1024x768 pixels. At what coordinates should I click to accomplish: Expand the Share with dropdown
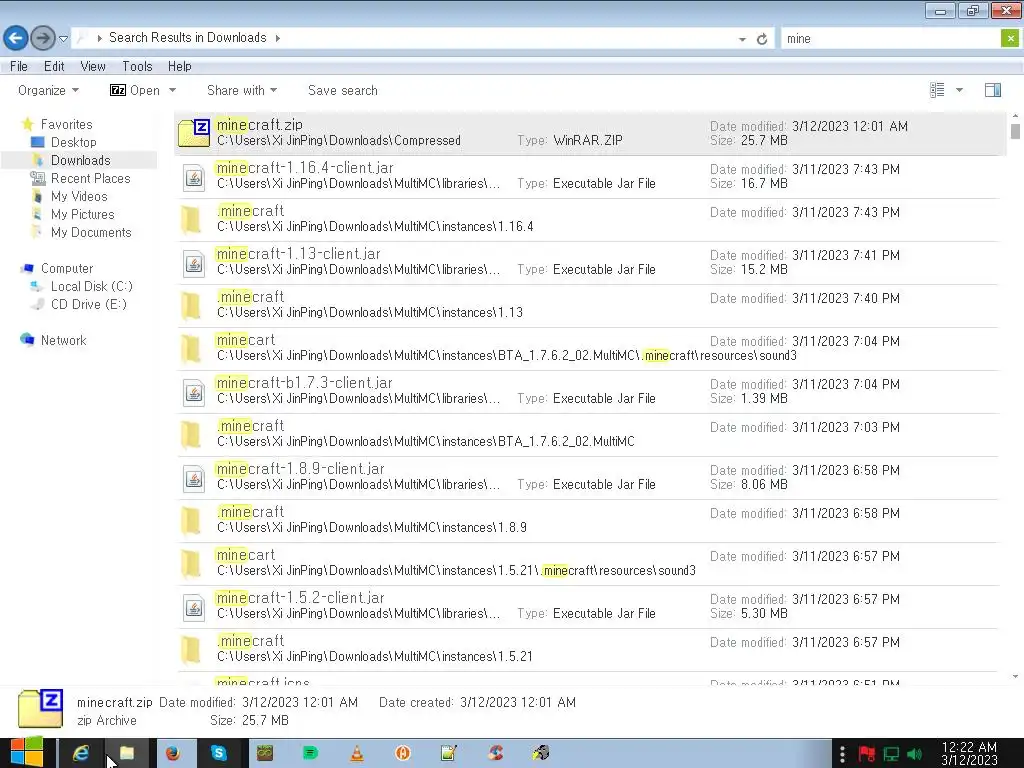coord(242,90)
